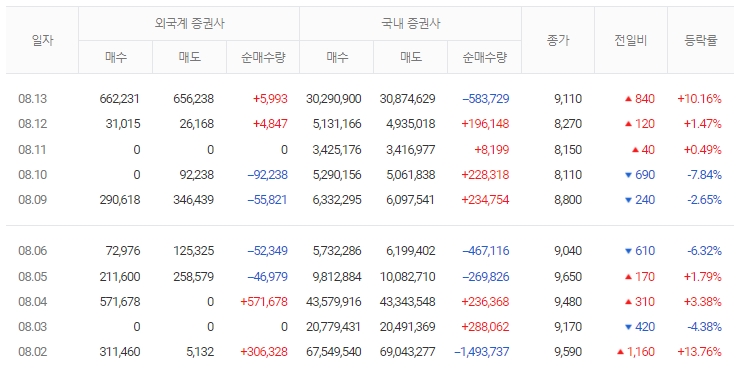Click net volume +234,754
This screenshot has width=738, height=373.
(x=485, y=200)
